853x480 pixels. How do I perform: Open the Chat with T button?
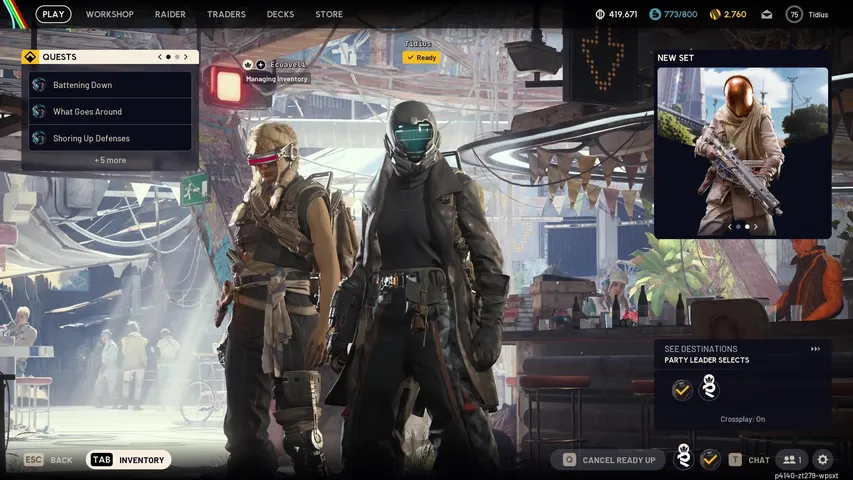[749, 460]
